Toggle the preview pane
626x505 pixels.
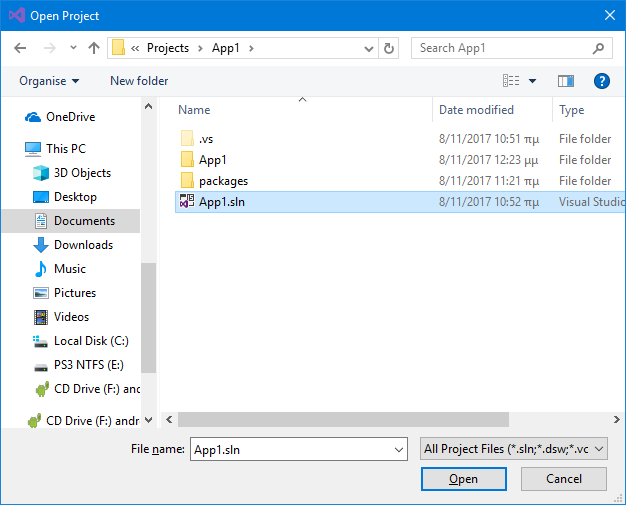click(x=566, y=81)
